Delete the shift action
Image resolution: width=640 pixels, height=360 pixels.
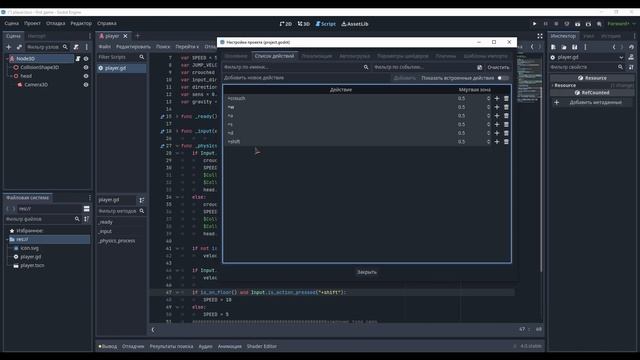pos(506,142)
